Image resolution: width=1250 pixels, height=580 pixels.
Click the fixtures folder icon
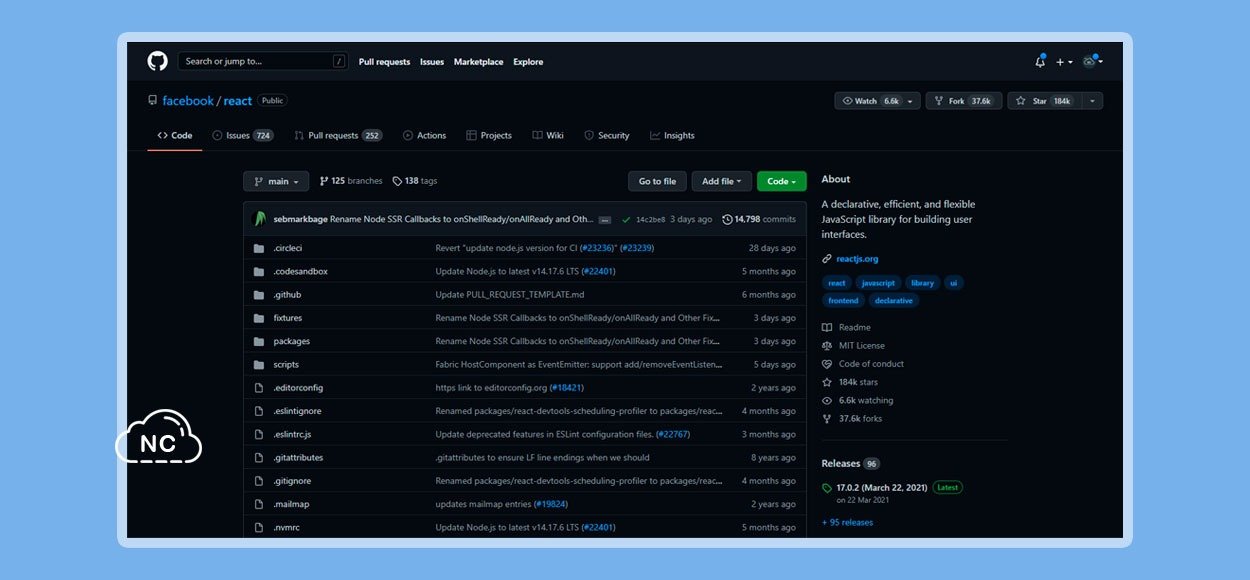[259, 318]
